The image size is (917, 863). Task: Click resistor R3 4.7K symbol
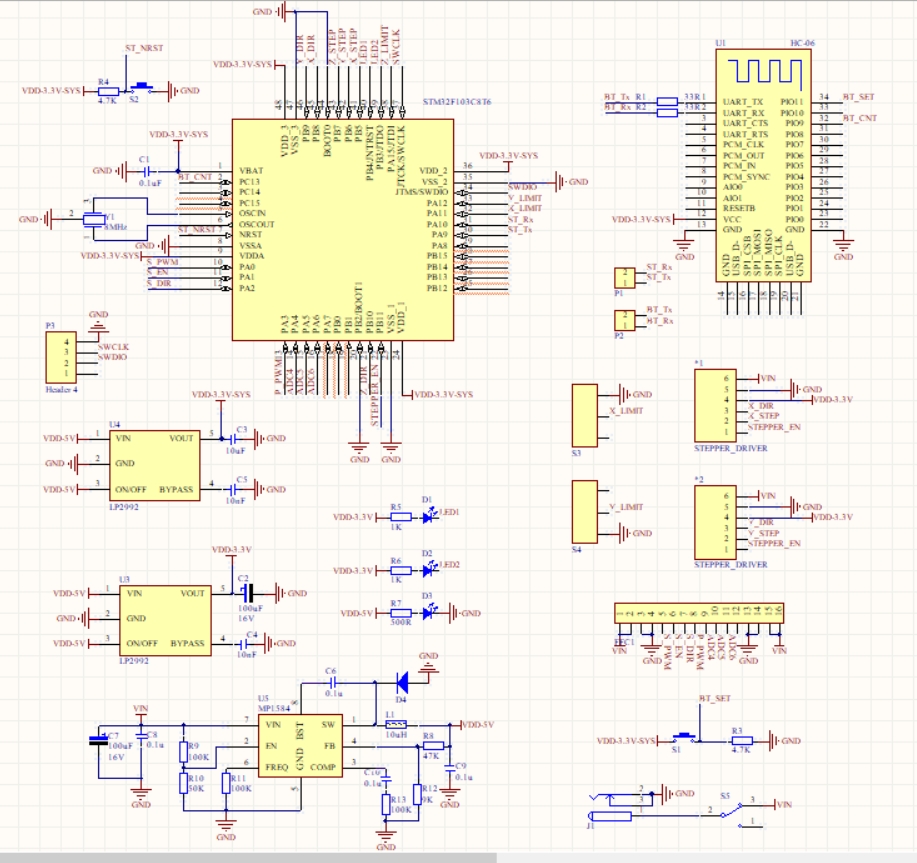[x=742, y=741]
